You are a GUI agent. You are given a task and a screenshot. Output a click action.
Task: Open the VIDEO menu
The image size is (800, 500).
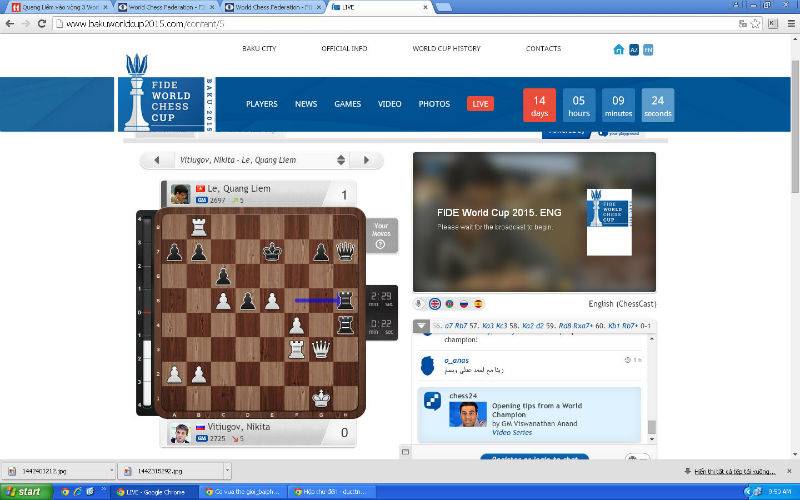389,104
